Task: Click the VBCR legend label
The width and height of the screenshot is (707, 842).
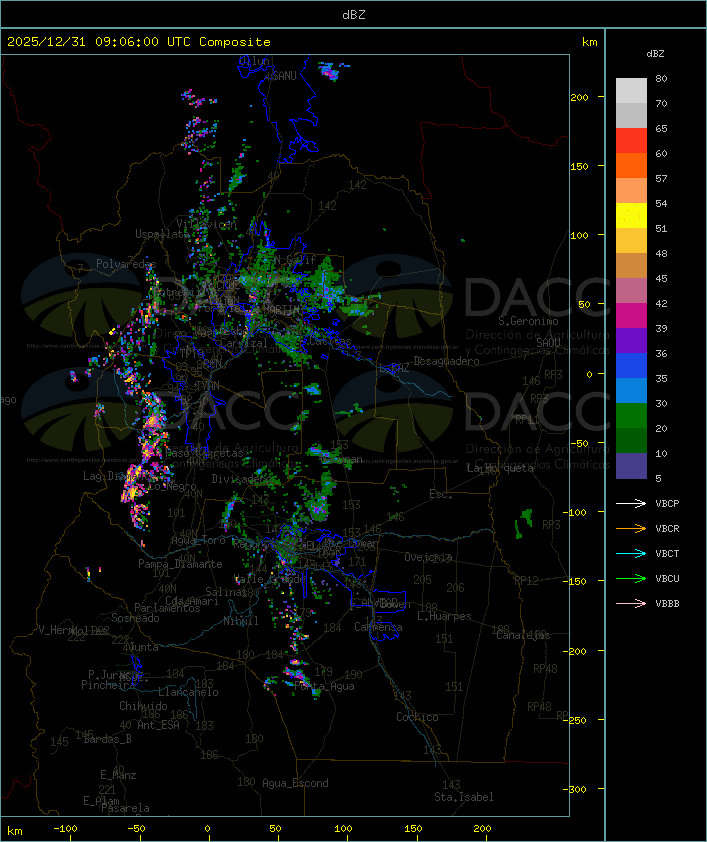Action: point(667,528)
